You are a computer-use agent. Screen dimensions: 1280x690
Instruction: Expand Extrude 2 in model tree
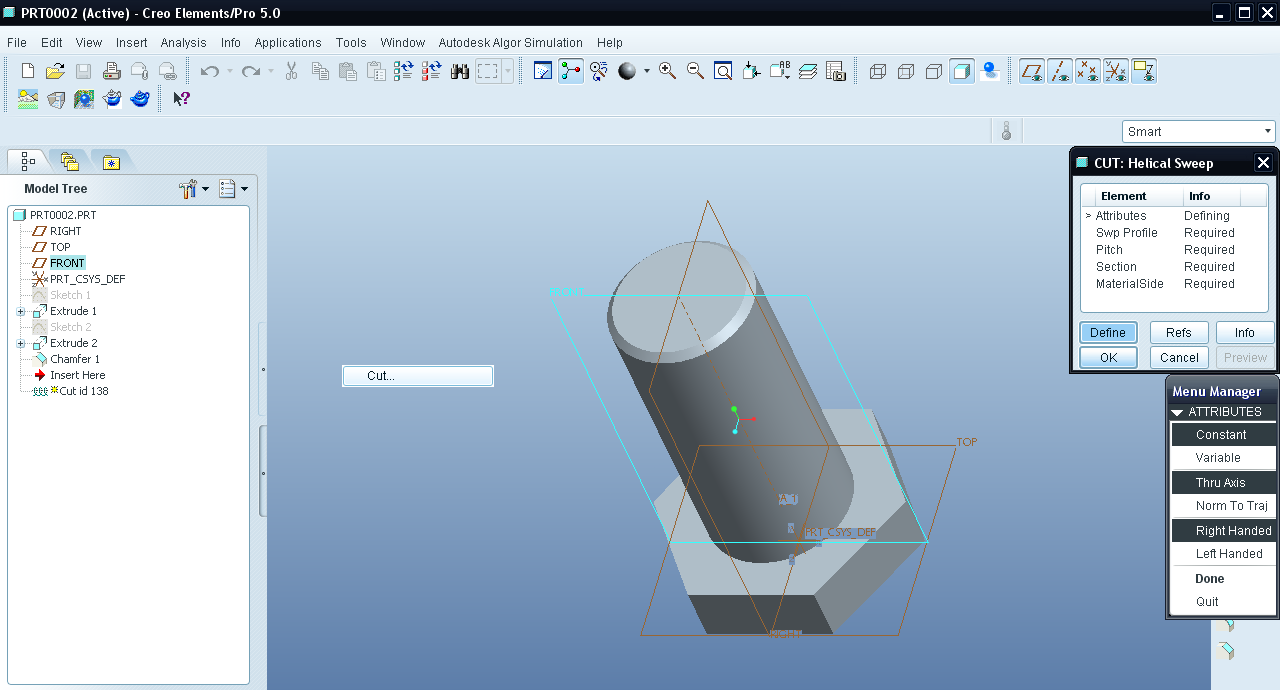click(x=21, y=343)
